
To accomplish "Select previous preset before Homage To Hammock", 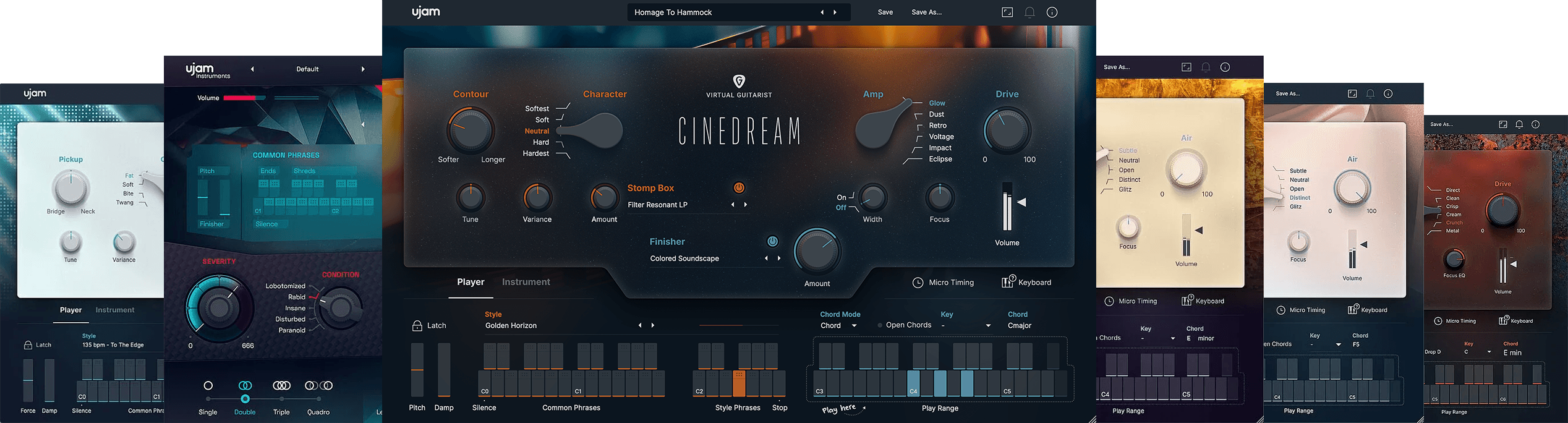I will (x=822, y=12).
